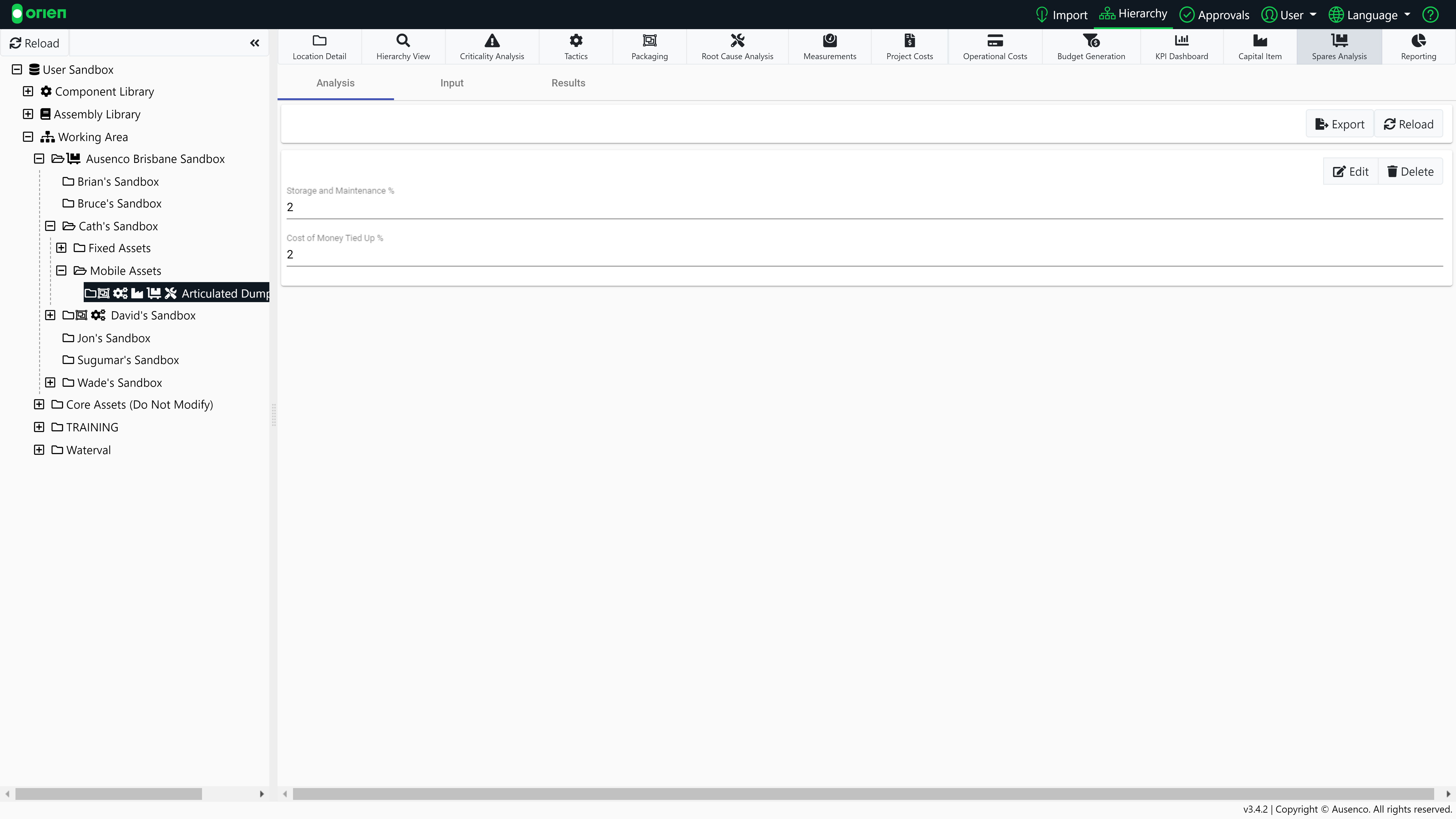Collapse the Cath's Sandbox folder
The height and width of the screenshot is (819, 1456).
pos(50,226)
